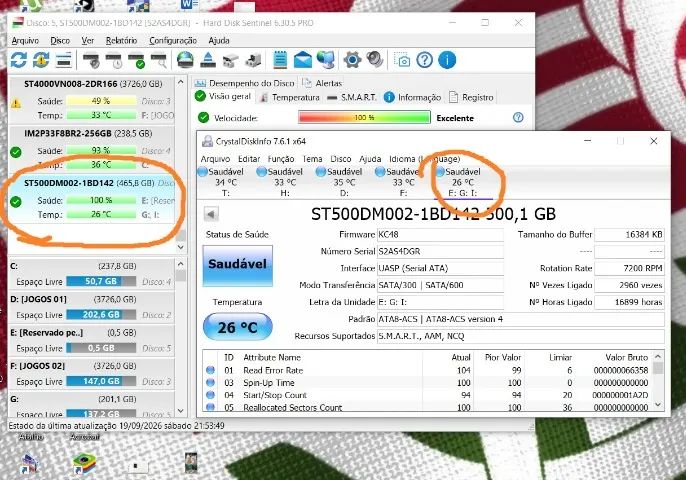Image resolution: width=686 pixels, height=480 pixels.
Task: Switch to the Temperatura tab
Action: [x=290, y=97]
